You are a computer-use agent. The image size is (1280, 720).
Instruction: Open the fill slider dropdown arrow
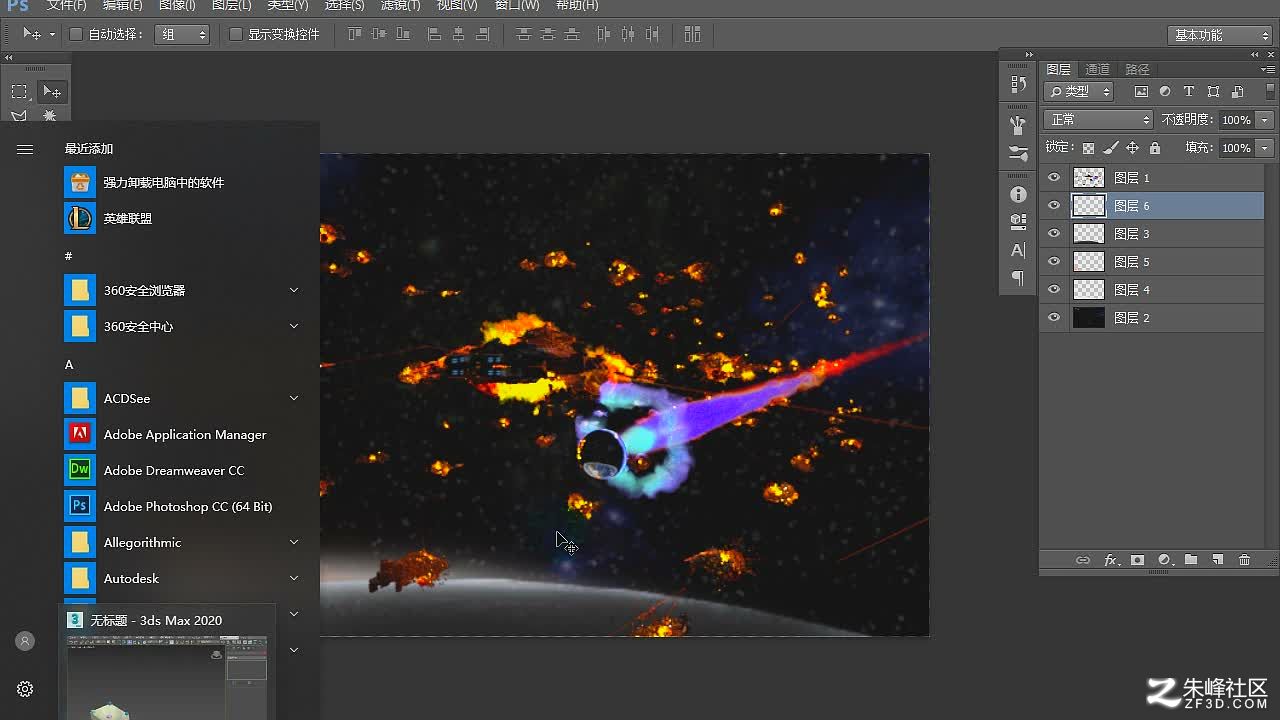[1266, 148]
